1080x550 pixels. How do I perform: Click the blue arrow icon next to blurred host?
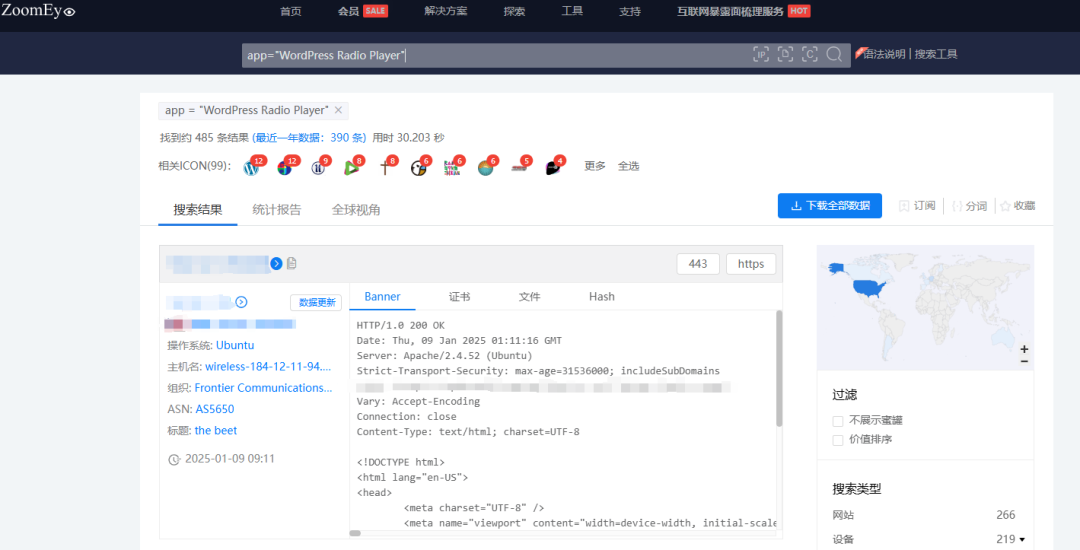(x=276, y=264)
